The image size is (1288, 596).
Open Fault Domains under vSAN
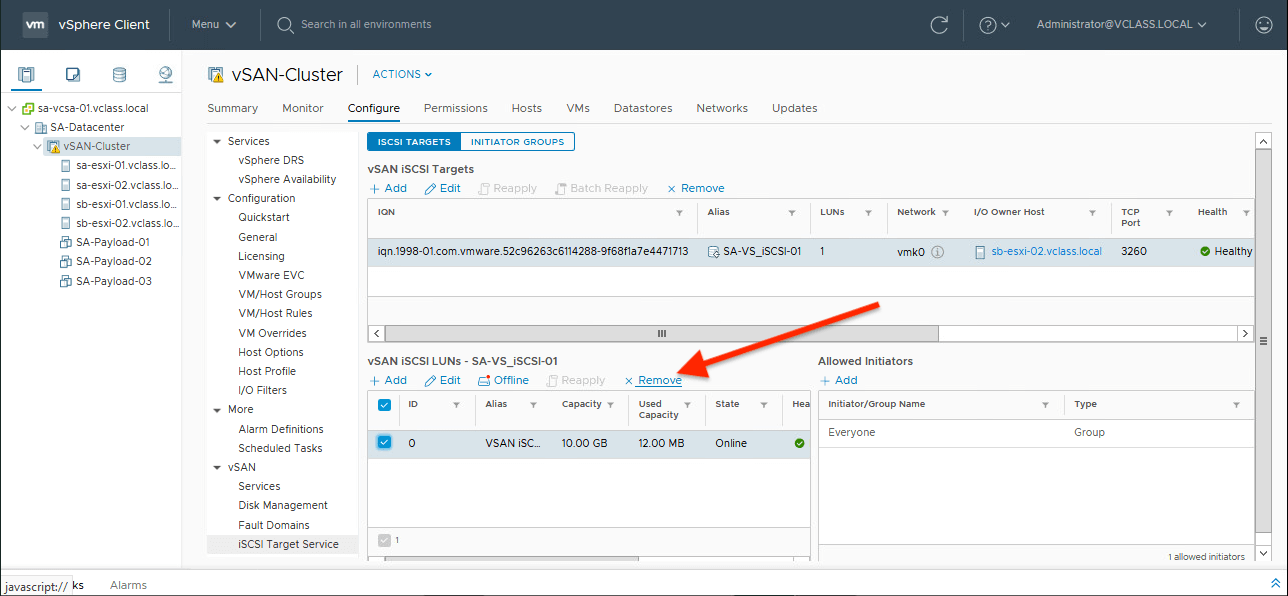(274, 525)
